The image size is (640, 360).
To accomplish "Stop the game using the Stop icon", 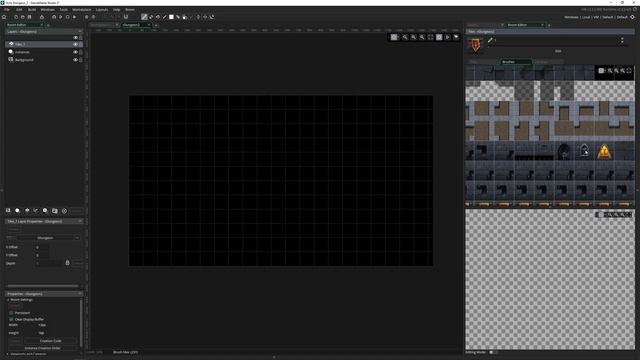I will [x=68, y=17].
